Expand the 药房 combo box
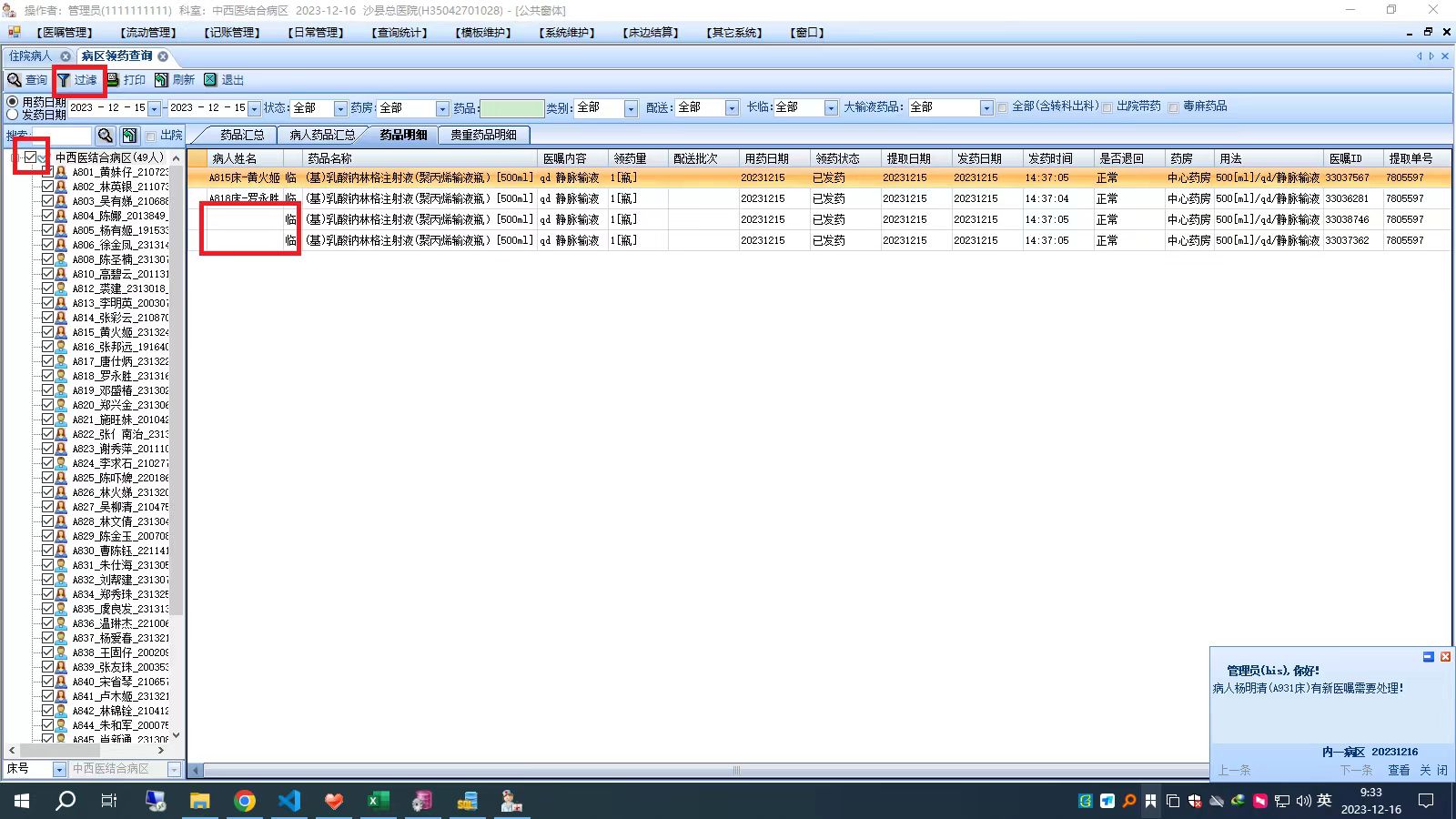This screenshot has width=1456, height=819. click(442, 108)
